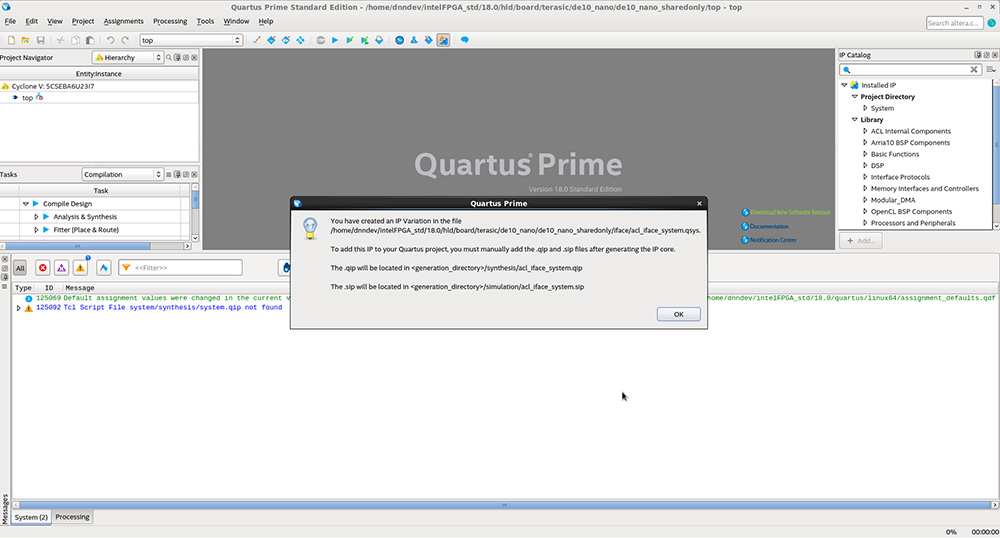This screenshot has width=1000, height=538.
Task: Click the lightbulb info icon in dialog
Action: 310,228
